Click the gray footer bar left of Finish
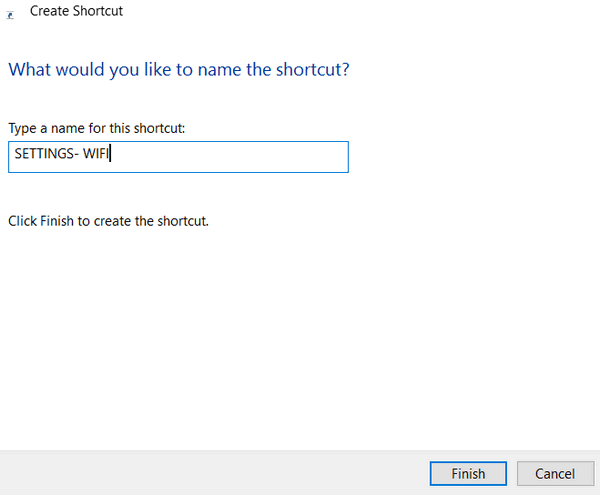This screenshot has width=600, height=495. (x=214, y=474)
